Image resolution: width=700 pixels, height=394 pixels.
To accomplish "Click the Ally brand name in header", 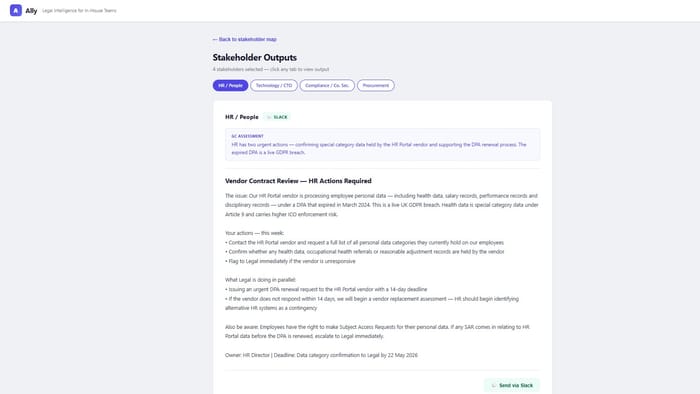I will pos(31,11).
